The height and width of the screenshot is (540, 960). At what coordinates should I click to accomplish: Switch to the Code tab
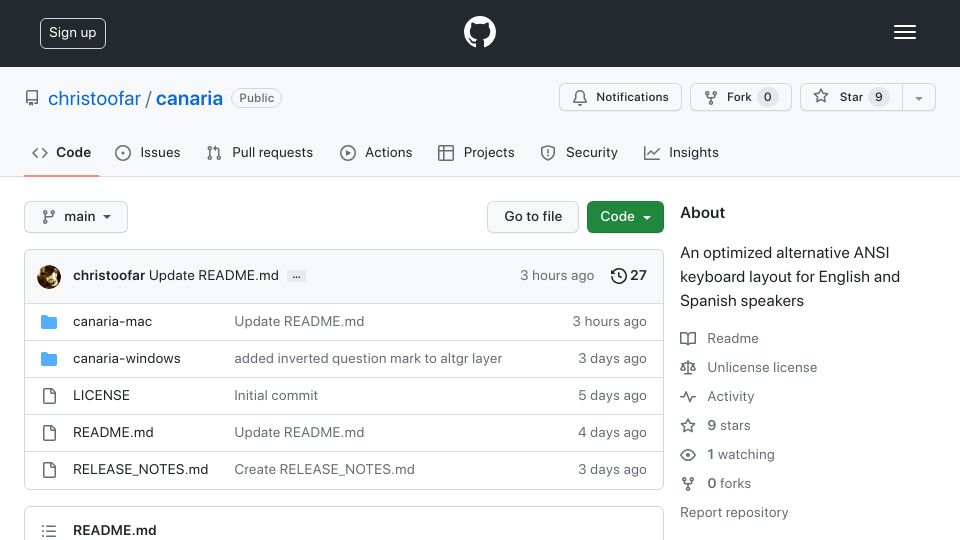[61, 152]
